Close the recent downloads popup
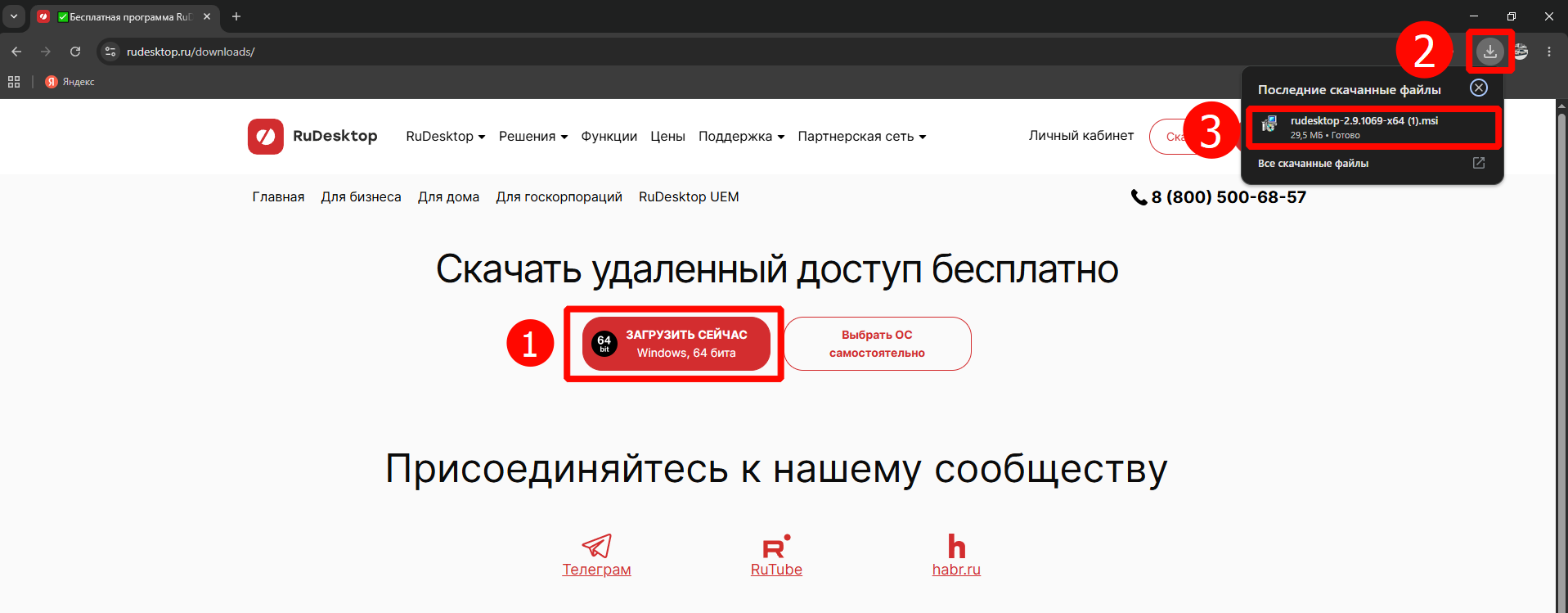The height and width of the screenshot is (613, 1568). click(1479, 88)
